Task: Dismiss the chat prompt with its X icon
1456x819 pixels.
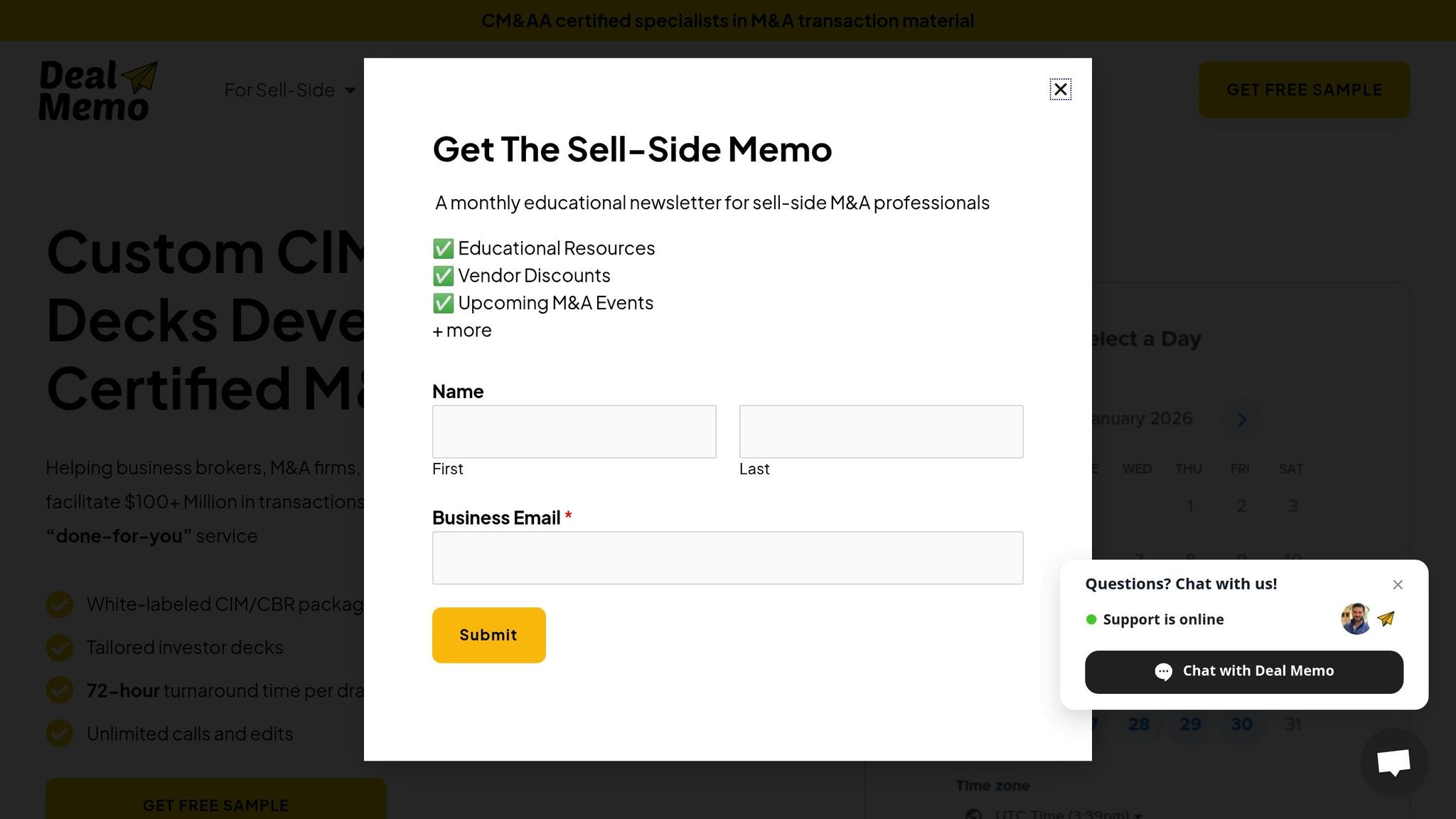Action: [1398, 584]
